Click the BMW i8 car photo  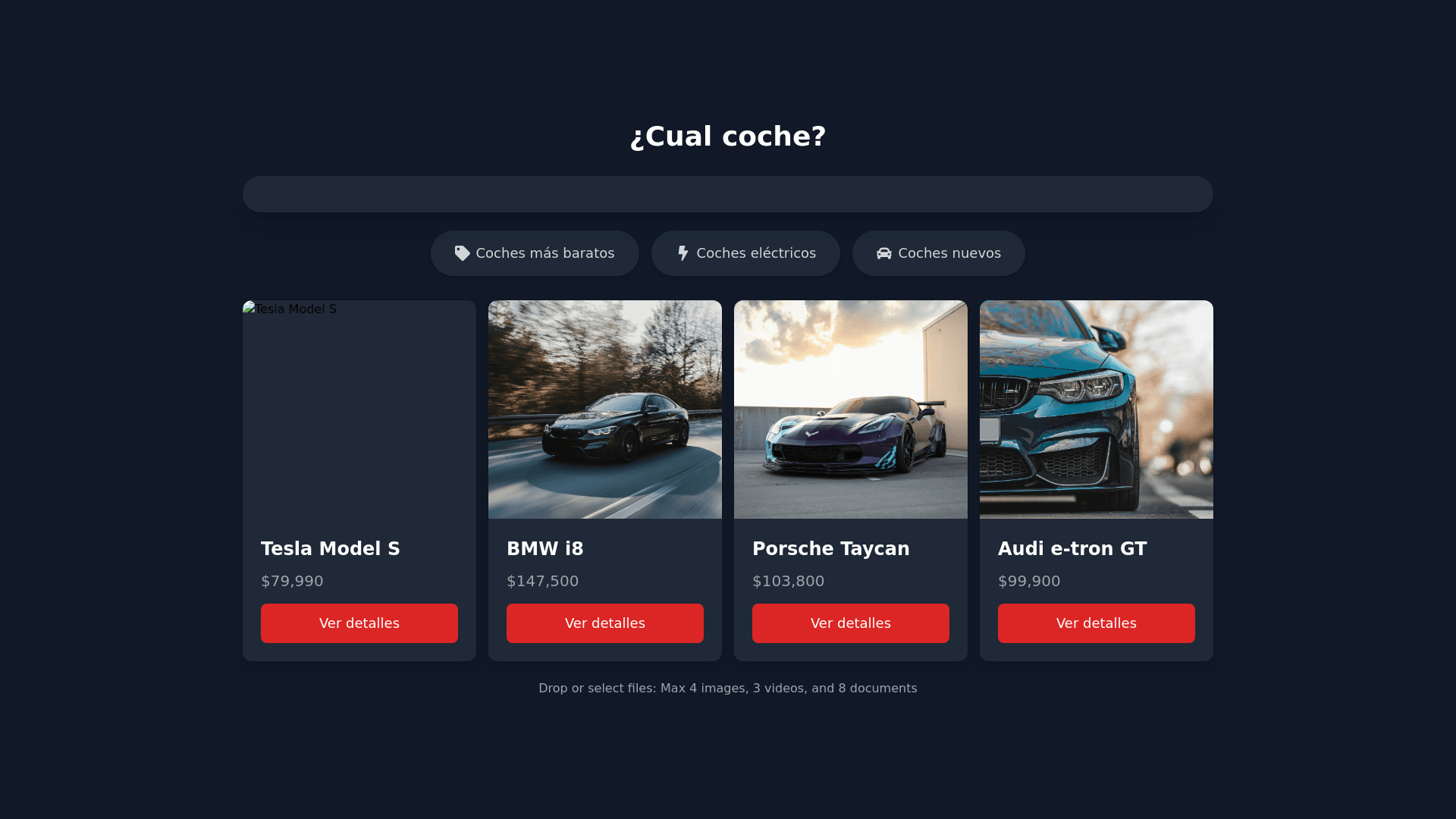coord(605,409)
